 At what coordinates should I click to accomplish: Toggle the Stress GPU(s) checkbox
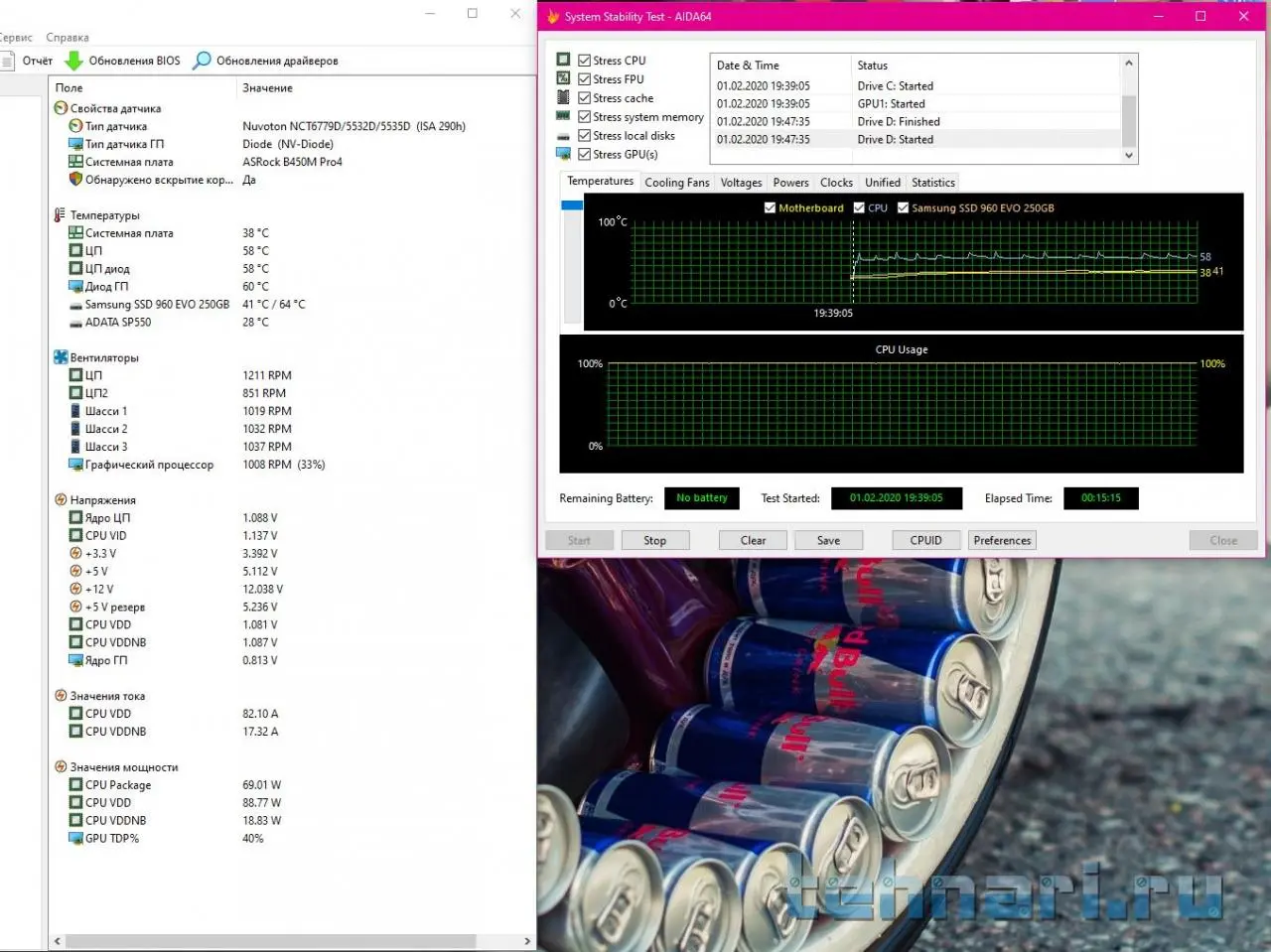tap(584, 155)
